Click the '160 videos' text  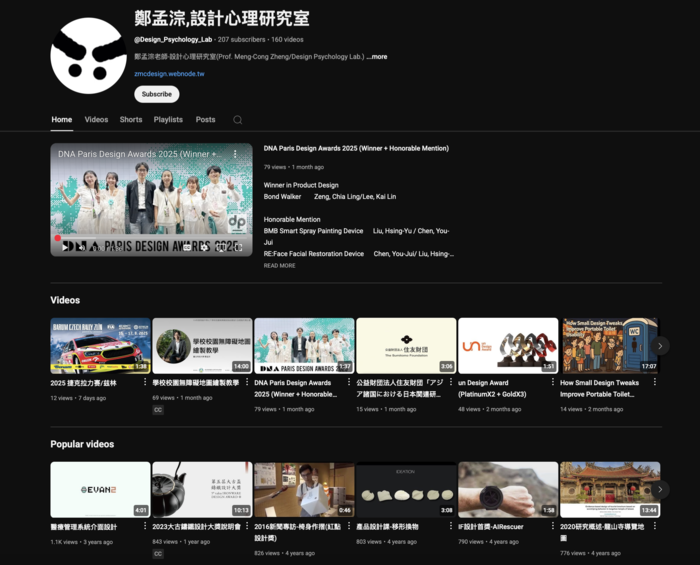coord(288,40)
